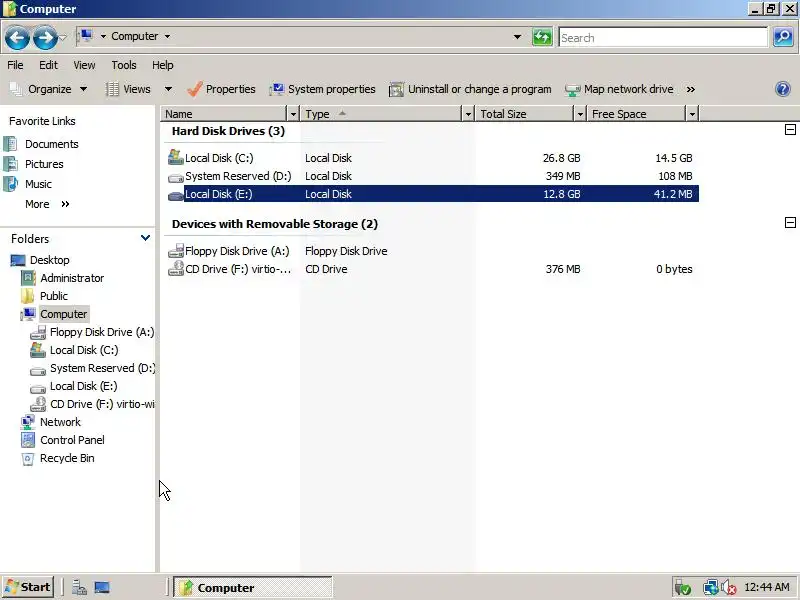
Task: Select Local Disk (E:) drive icon in list
Action: pyautogui.click(x=176, y=195)
